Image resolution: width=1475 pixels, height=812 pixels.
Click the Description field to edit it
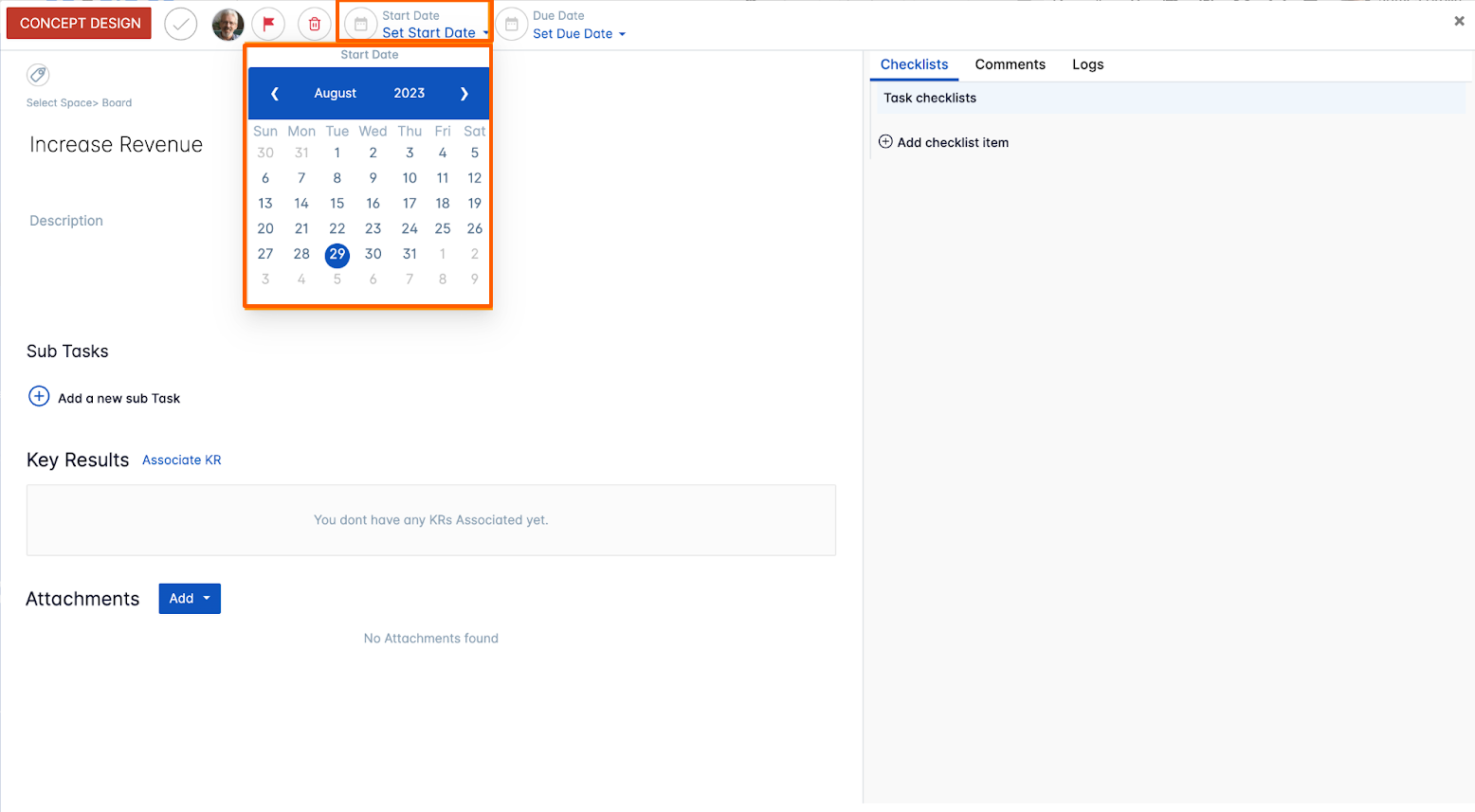tap(66, 221)
